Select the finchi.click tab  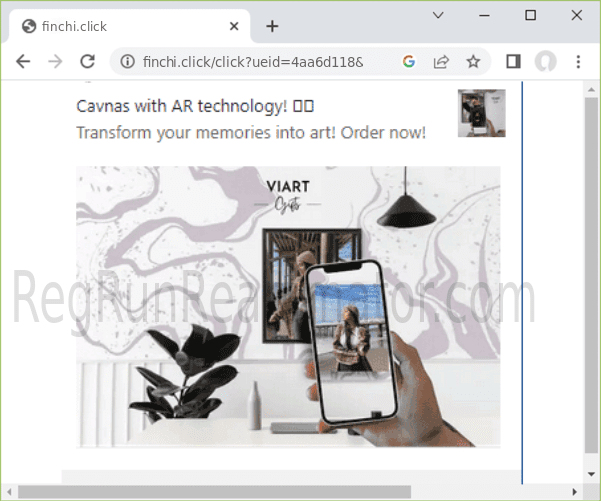point(120,26)
